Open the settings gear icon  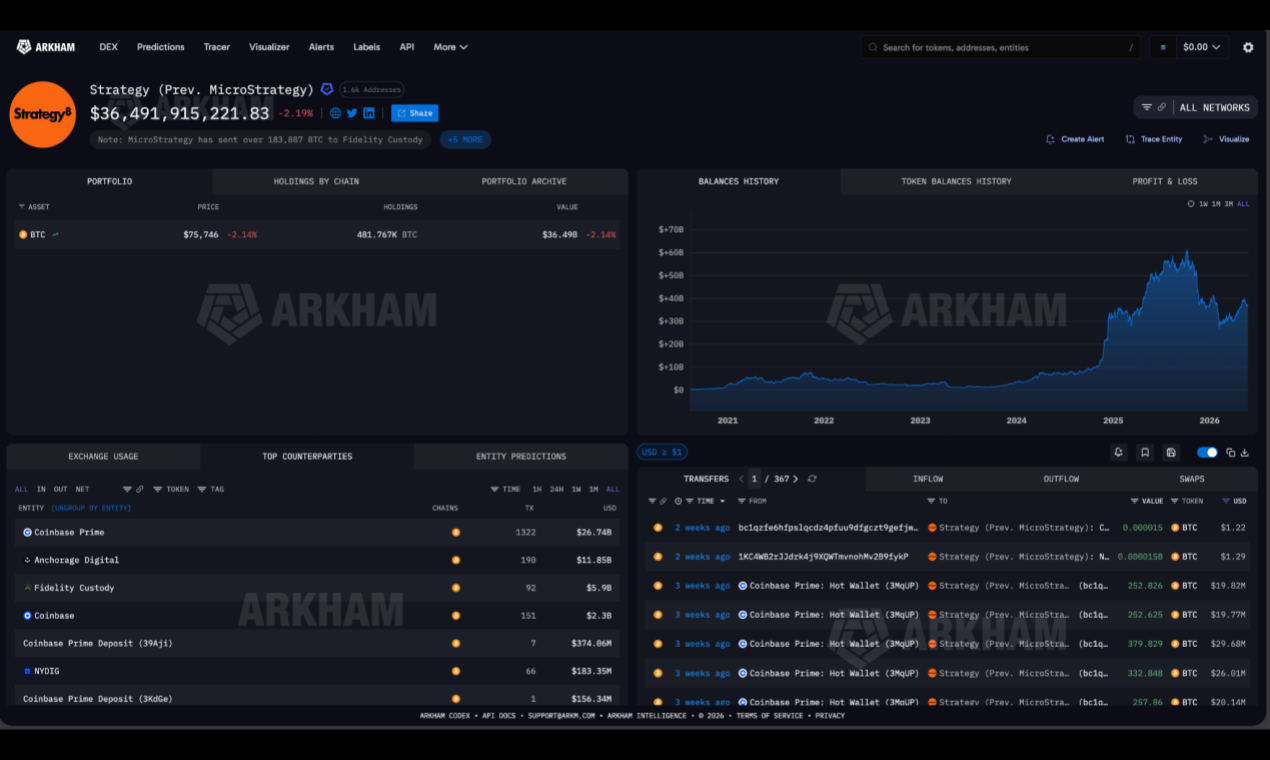pos(1247,47)
